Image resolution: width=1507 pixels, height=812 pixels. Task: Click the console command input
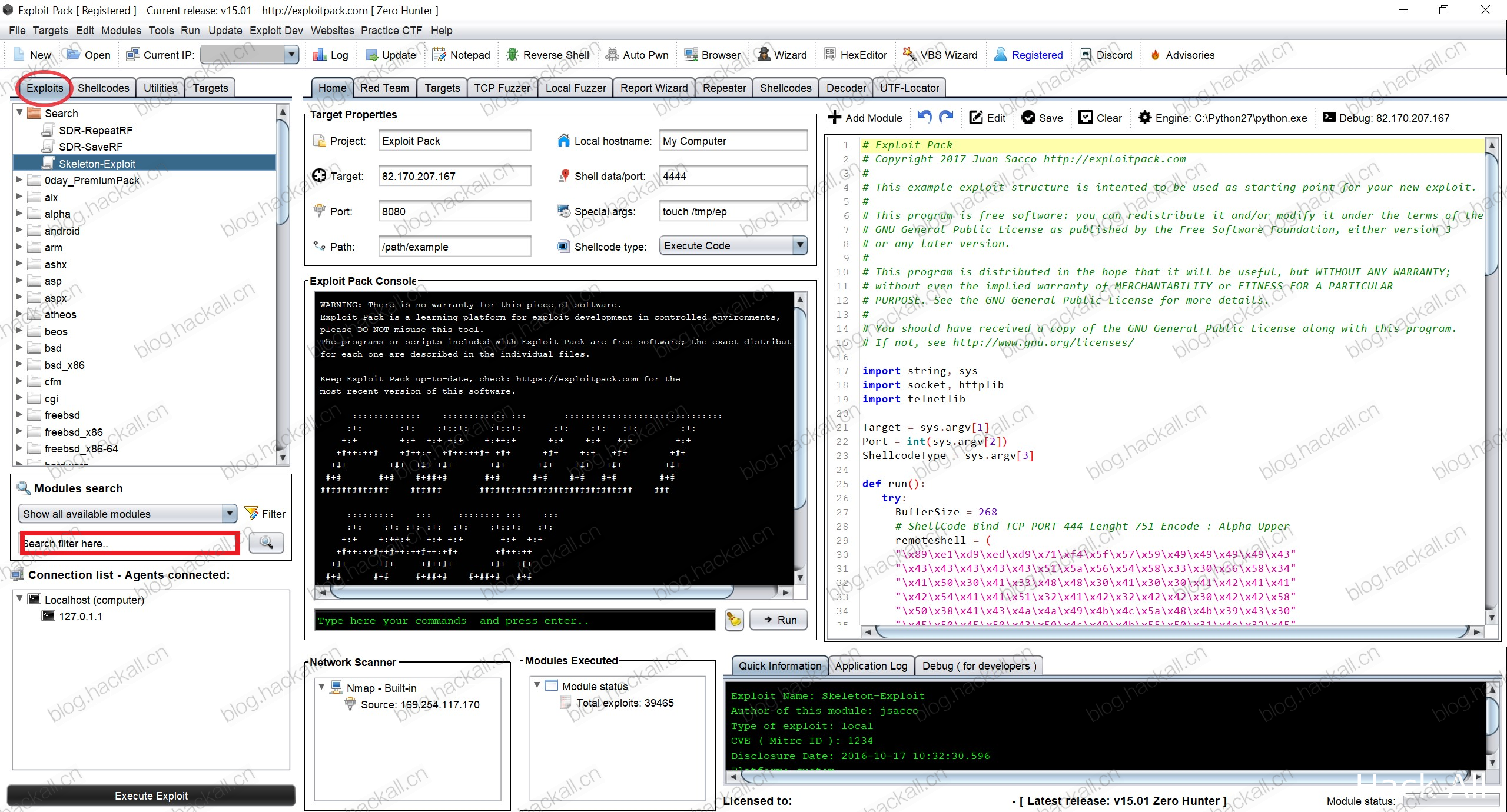[x=515, y=620]
